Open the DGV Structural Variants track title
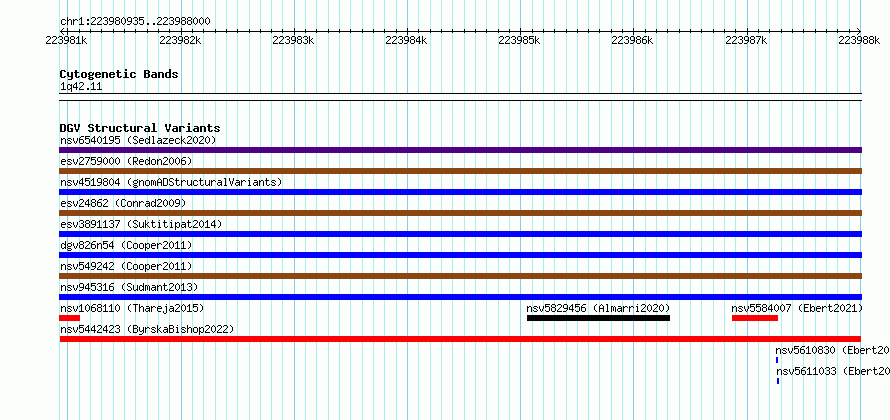The image size is (890, 420). pos(140,128)
